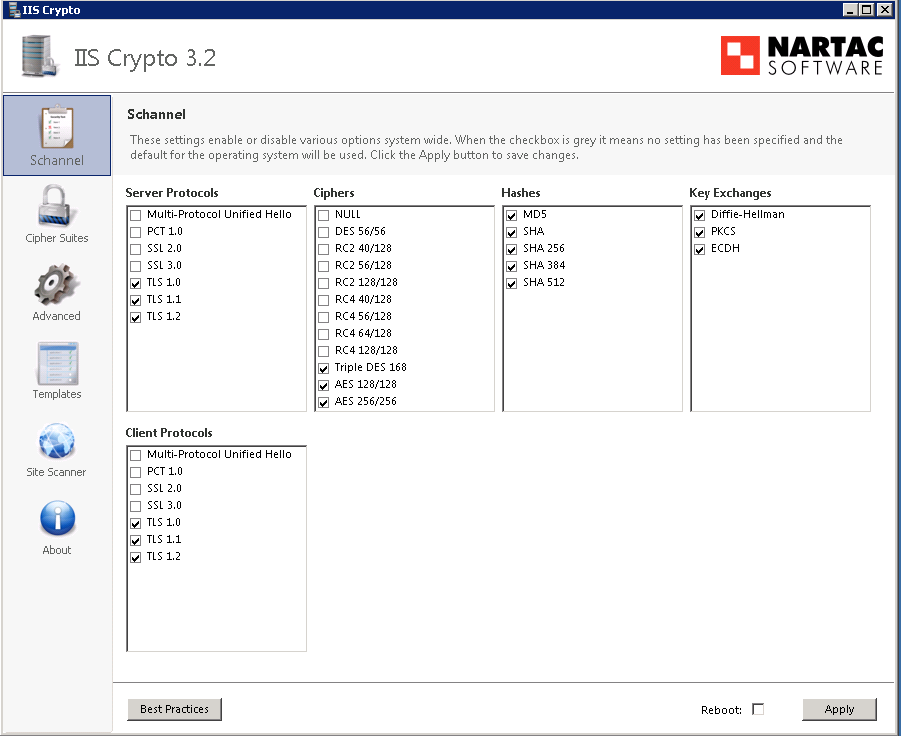Open the Advanced gear icon
This screenshot has width=901, height=736.
click(57, 285)
